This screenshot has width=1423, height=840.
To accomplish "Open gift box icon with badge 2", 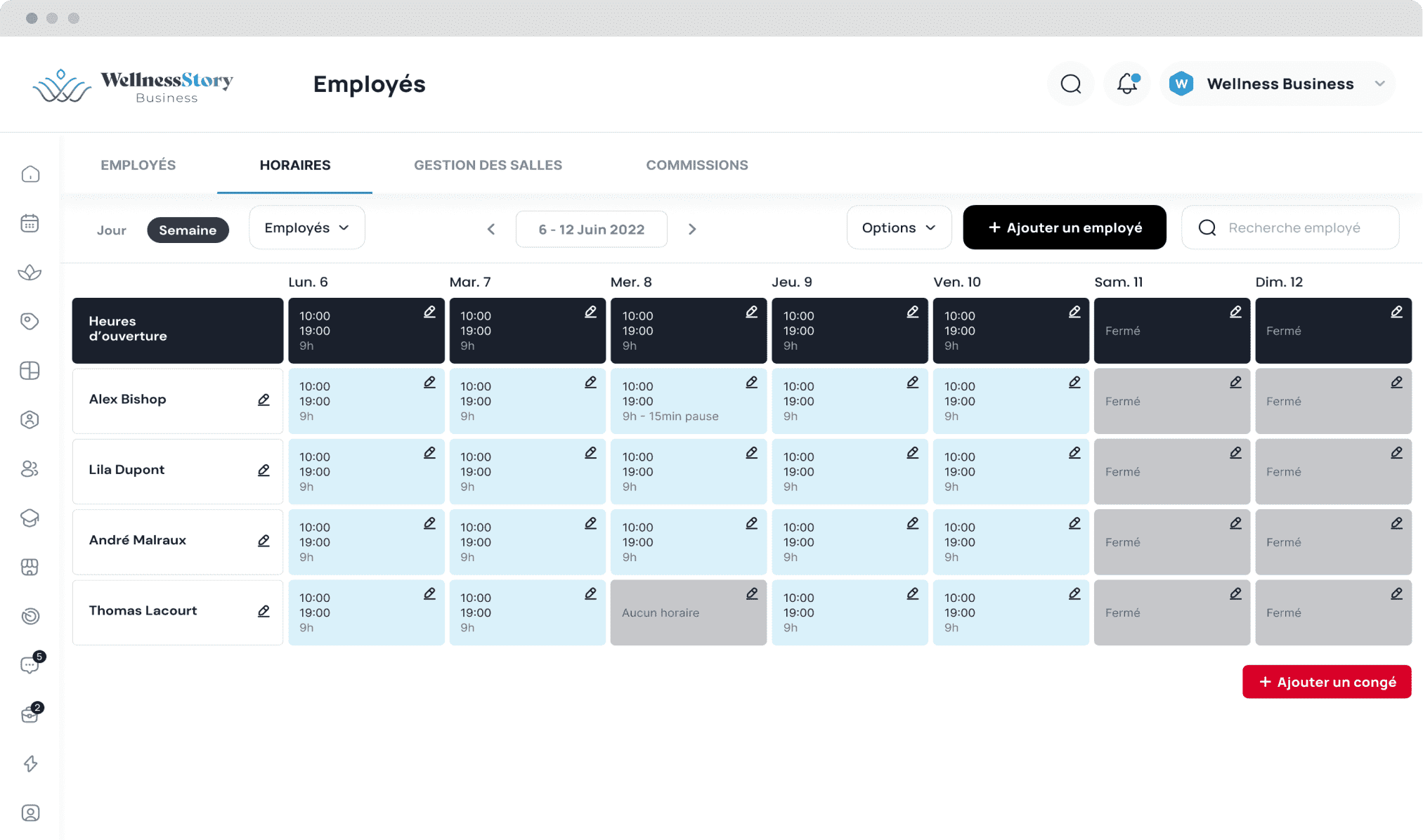I will click(x=32, y=714).
